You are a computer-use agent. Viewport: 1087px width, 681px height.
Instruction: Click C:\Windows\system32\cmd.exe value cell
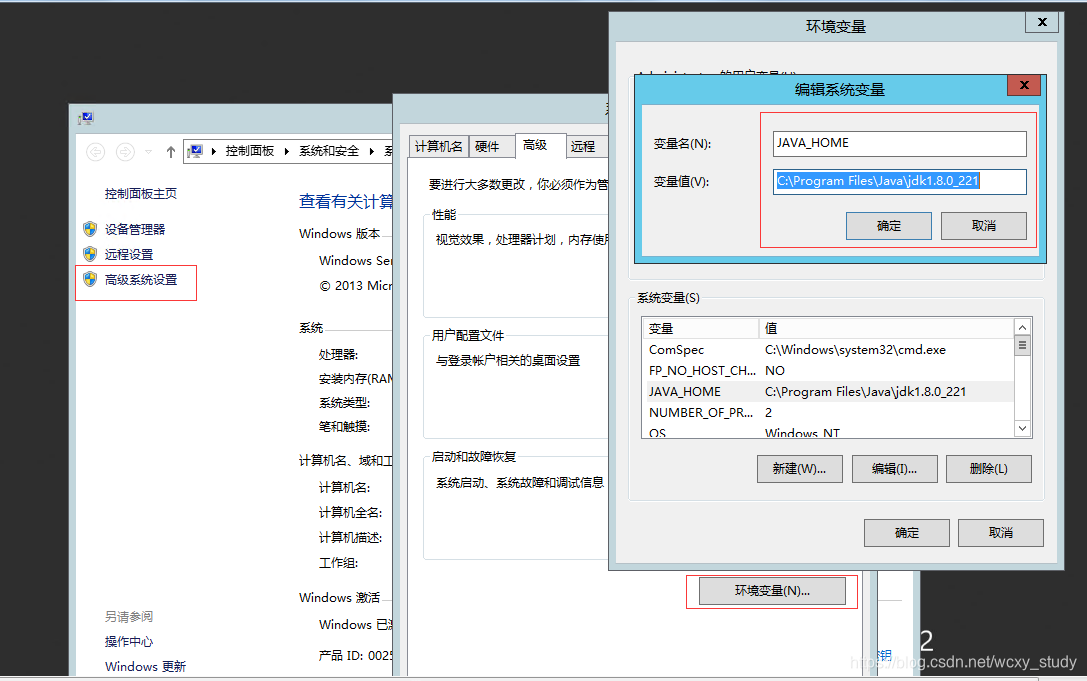click(x=855, y=350)
